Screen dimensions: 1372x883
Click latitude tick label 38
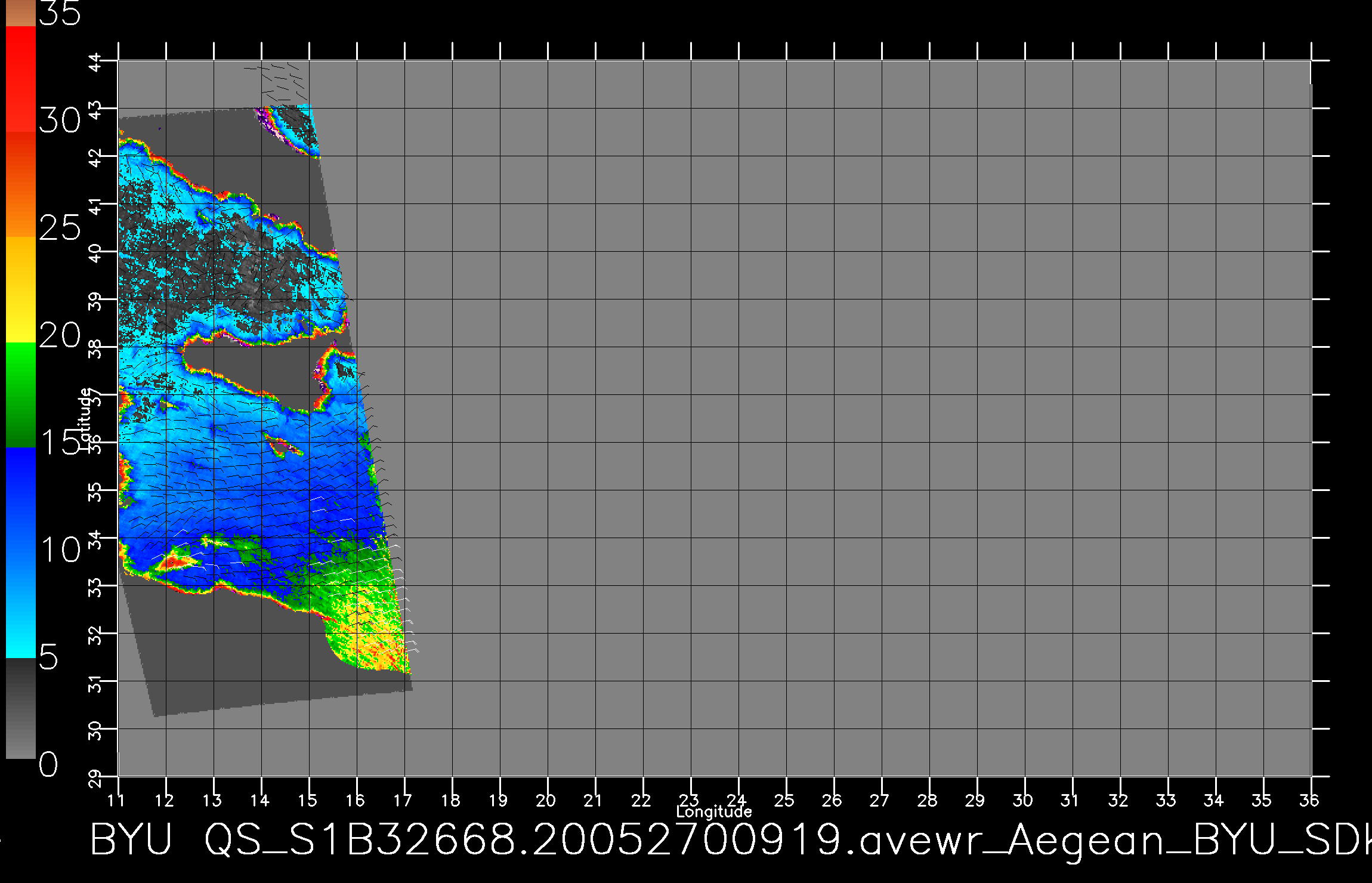point(95,348)
